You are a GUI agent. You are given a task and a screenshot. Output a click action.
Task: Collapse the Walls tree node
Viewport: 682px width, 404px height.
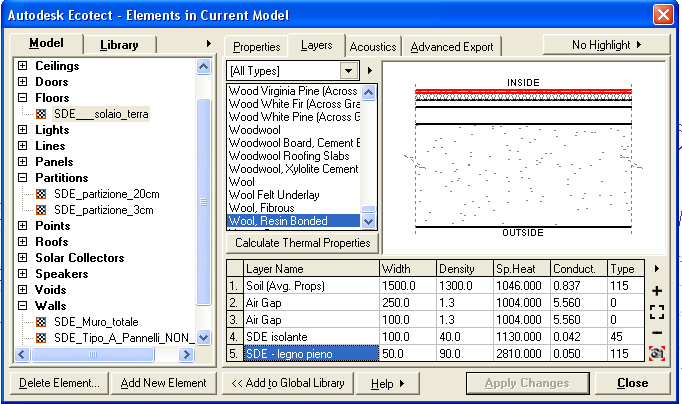click(x=22, y=306)
